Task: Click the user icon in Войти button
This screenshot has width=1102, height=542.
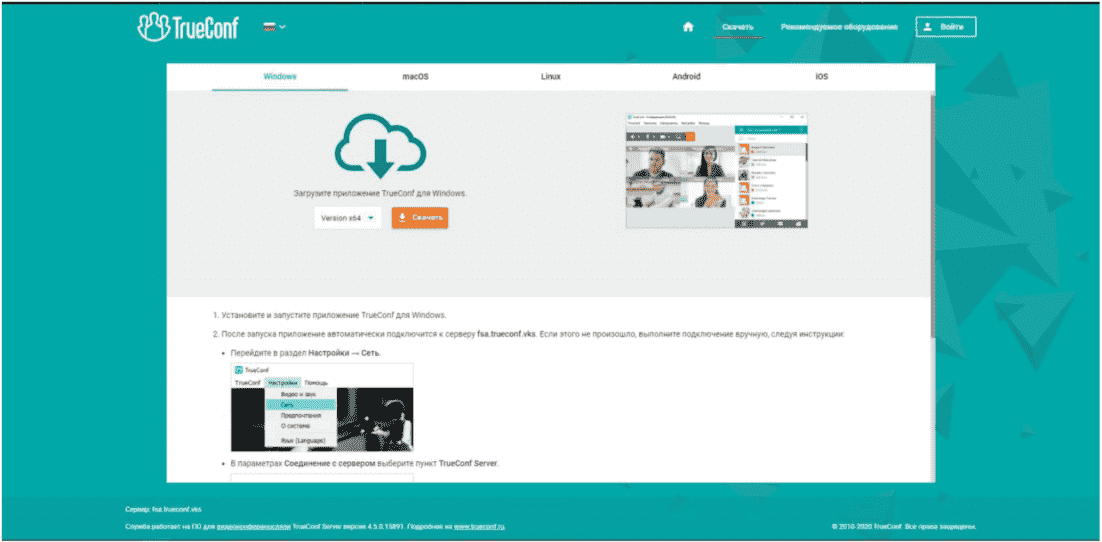Action: [928, 27]
